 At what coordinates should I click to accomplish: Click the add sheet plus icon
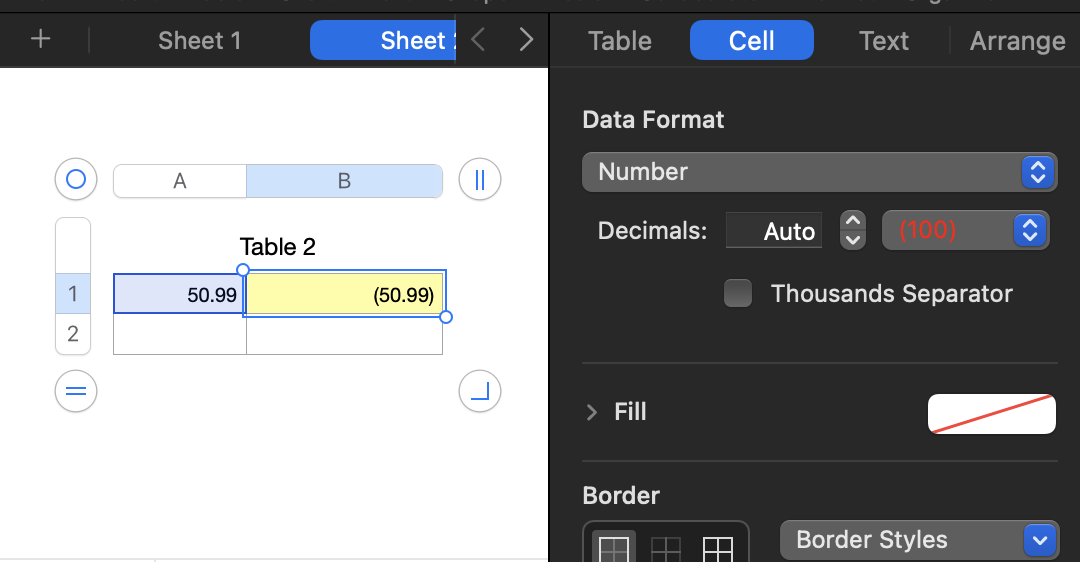[40, 40]
